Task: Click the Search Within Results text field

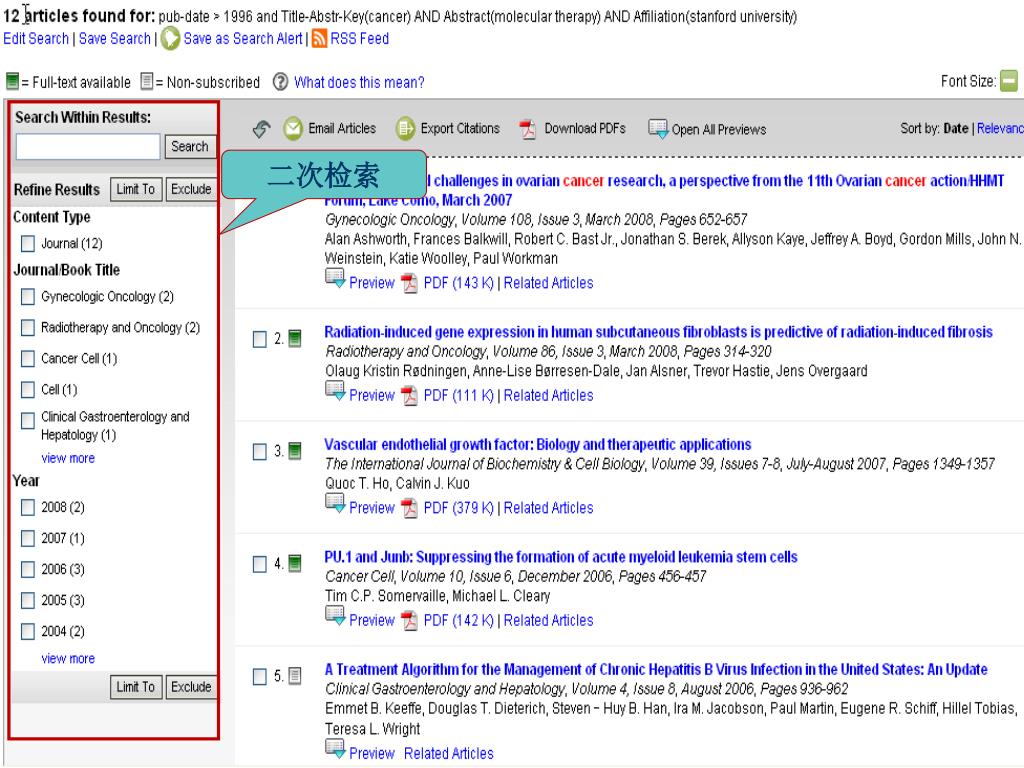Action: coord(88,147)
